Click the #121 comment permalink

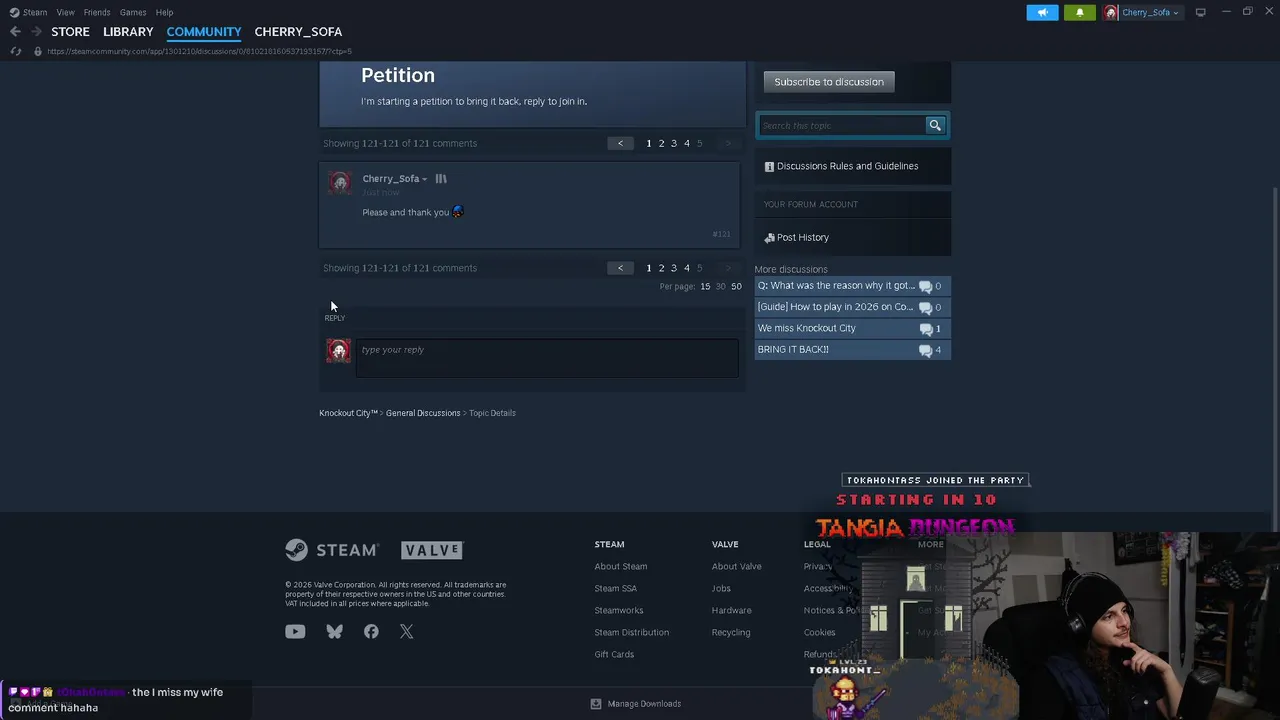(x=721, y=234)
